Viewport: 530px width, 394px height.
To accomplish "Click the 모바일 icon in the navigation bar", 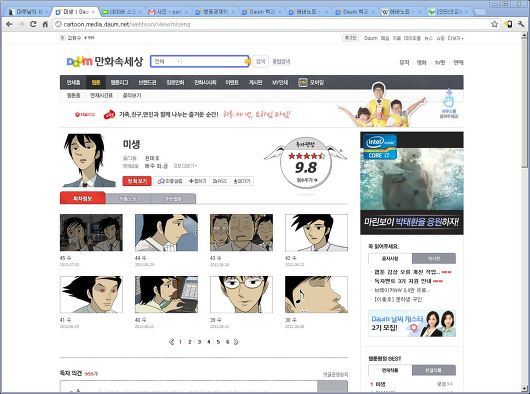I will pyautogui.click(x=303, y=82).
